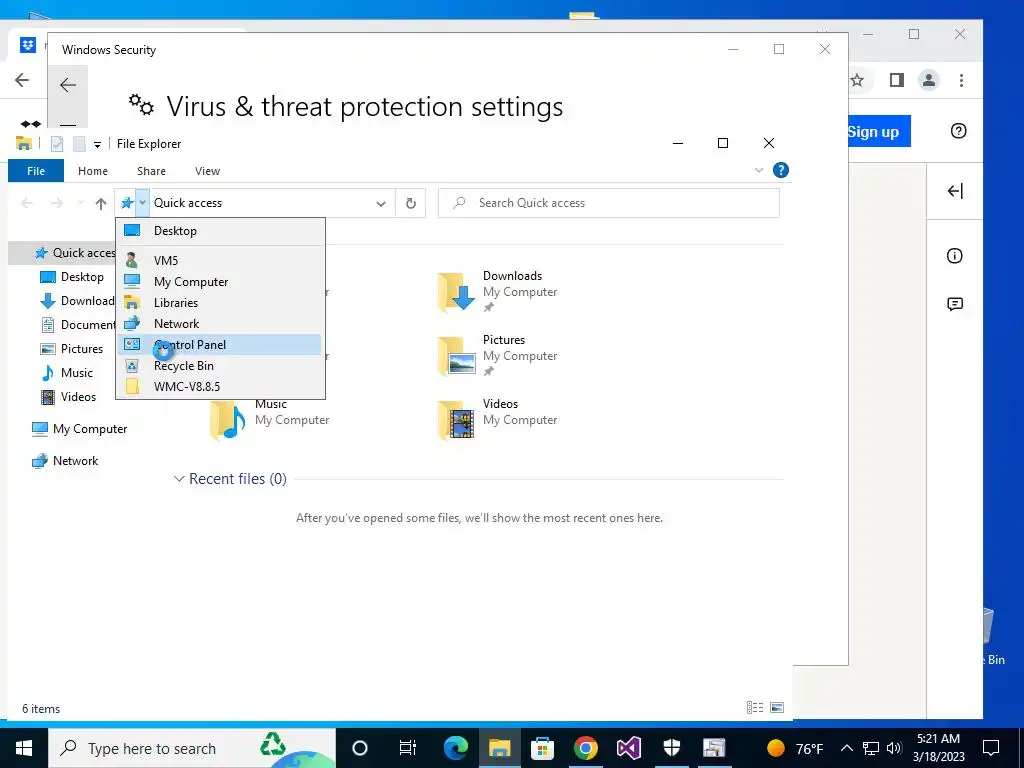Launch Microsoft Edge from the taskbar
Image resolution: width=1024 pixels, height=768 pixels.
click(456, 748)
